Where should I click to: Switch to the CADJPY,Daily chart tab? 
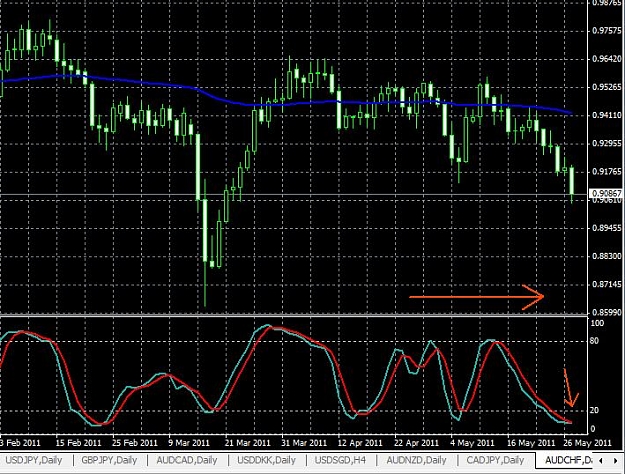point(495,460)
